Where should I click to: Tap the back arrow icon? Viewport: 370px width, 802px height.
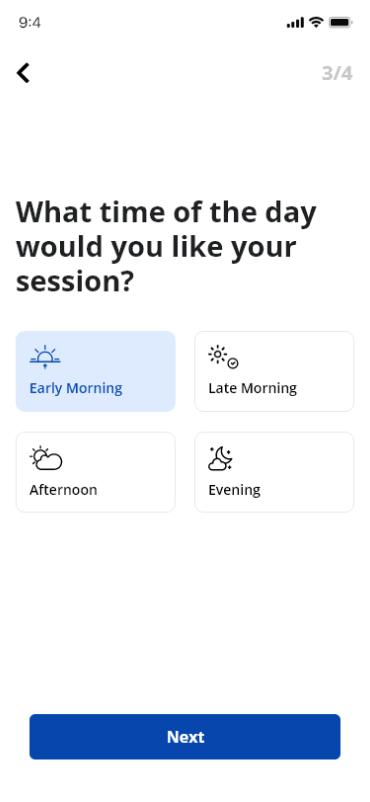pos(24,73)
